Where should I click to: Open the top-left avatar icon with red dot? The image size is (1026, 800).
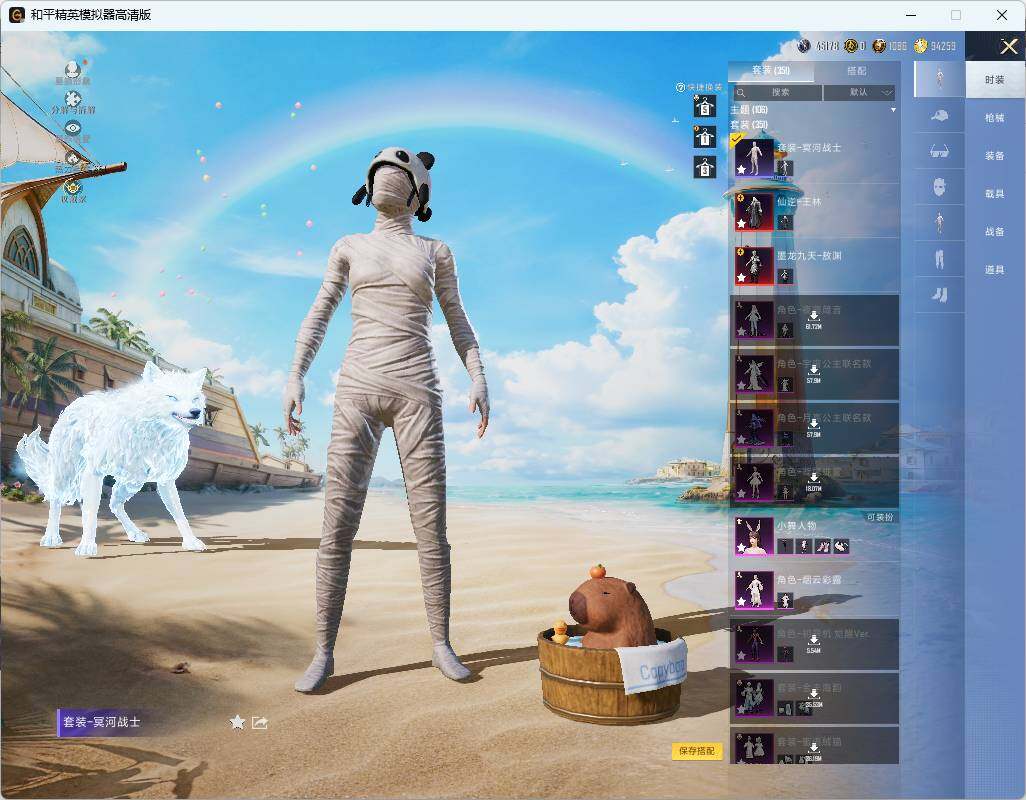[73, 72]
